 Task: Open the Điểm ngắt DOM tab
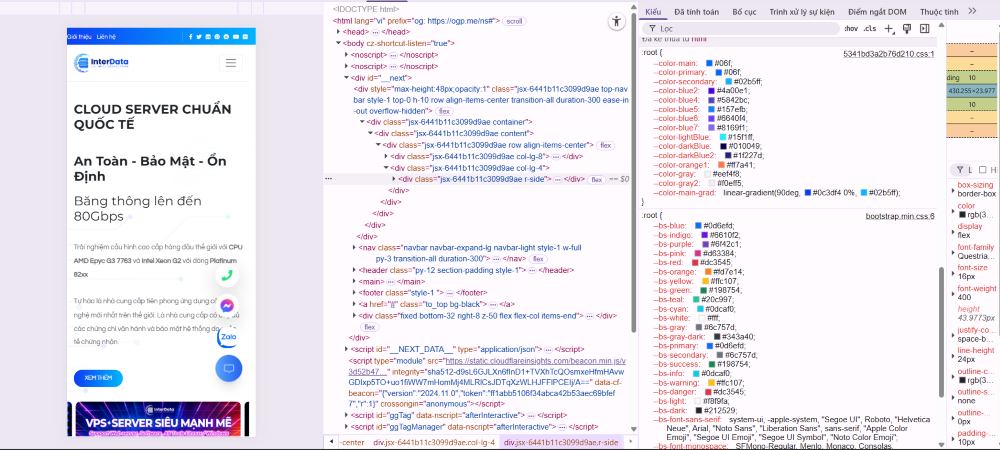pyautogui.click(x=879, y=11)
